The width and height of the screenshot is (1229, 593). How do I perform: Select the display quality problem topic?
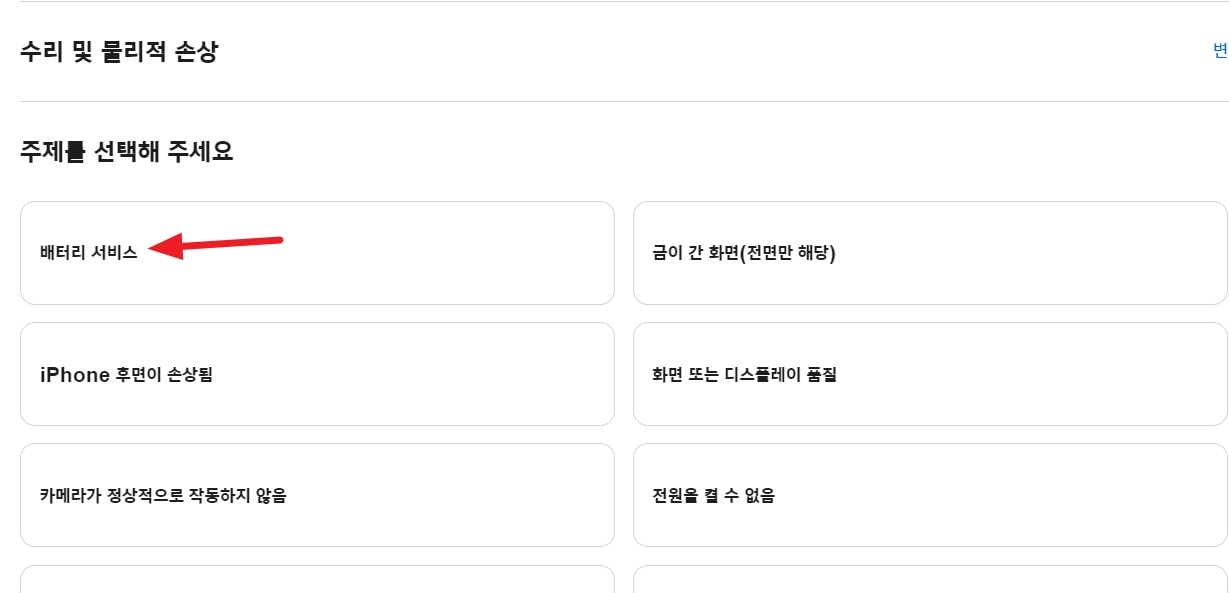(928, 373)
